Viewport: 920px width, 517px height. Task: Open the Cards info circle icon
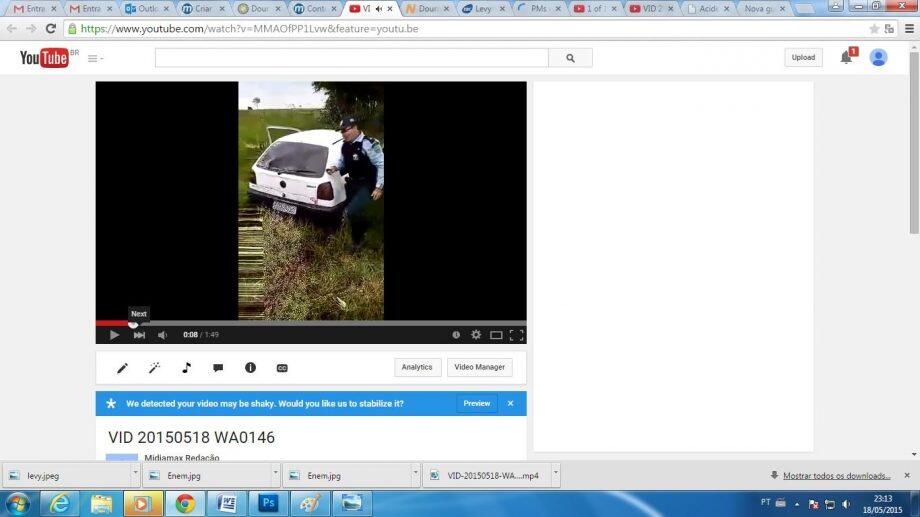point(250,368)
